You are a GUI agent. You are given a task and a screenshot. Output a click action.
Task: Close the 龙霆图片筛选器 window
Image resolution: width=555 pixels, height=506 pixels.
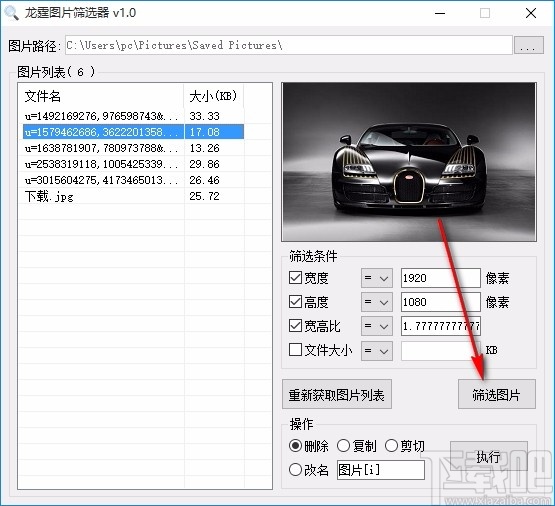[531, 13]
